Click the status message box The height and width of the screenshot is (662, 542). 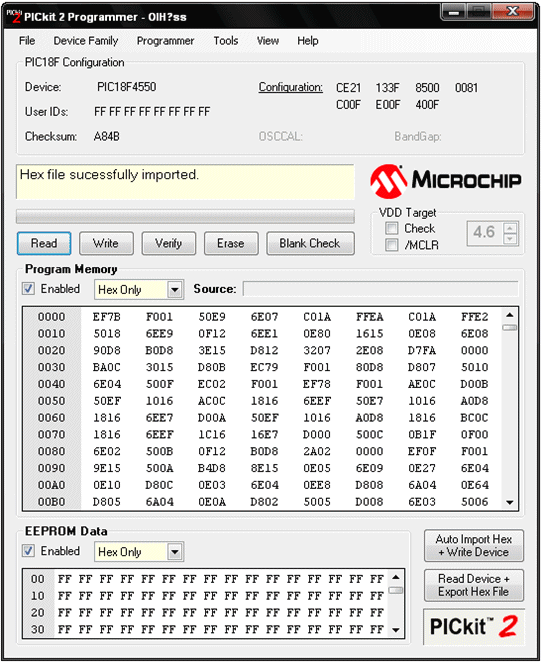coord(185,182)
